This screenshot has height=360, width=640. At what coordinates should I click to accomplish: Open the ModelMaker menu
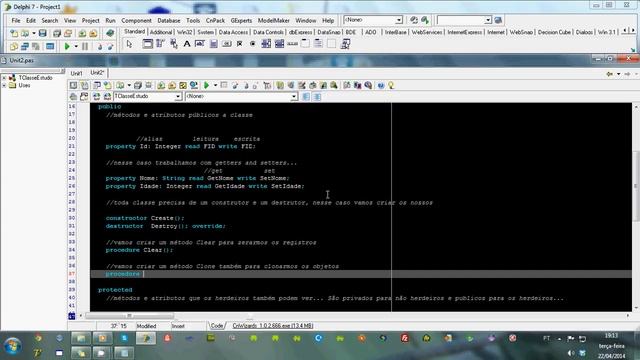point(273,20)
